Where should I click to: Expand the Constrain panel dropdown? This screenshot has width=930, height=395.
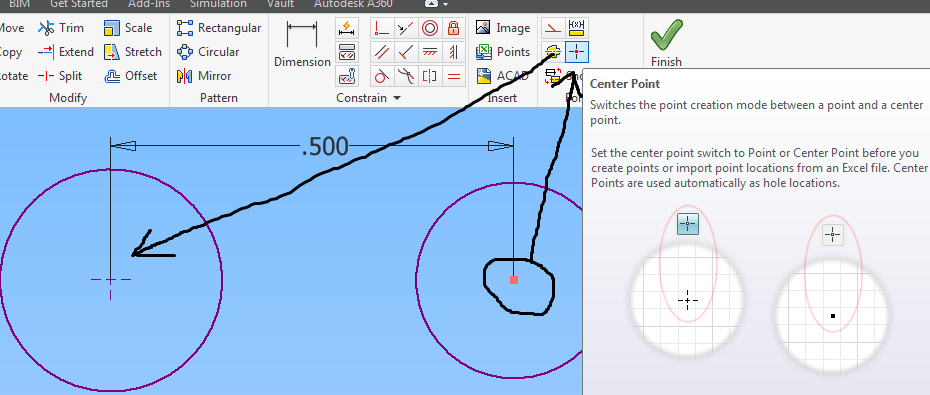(397, 98)
